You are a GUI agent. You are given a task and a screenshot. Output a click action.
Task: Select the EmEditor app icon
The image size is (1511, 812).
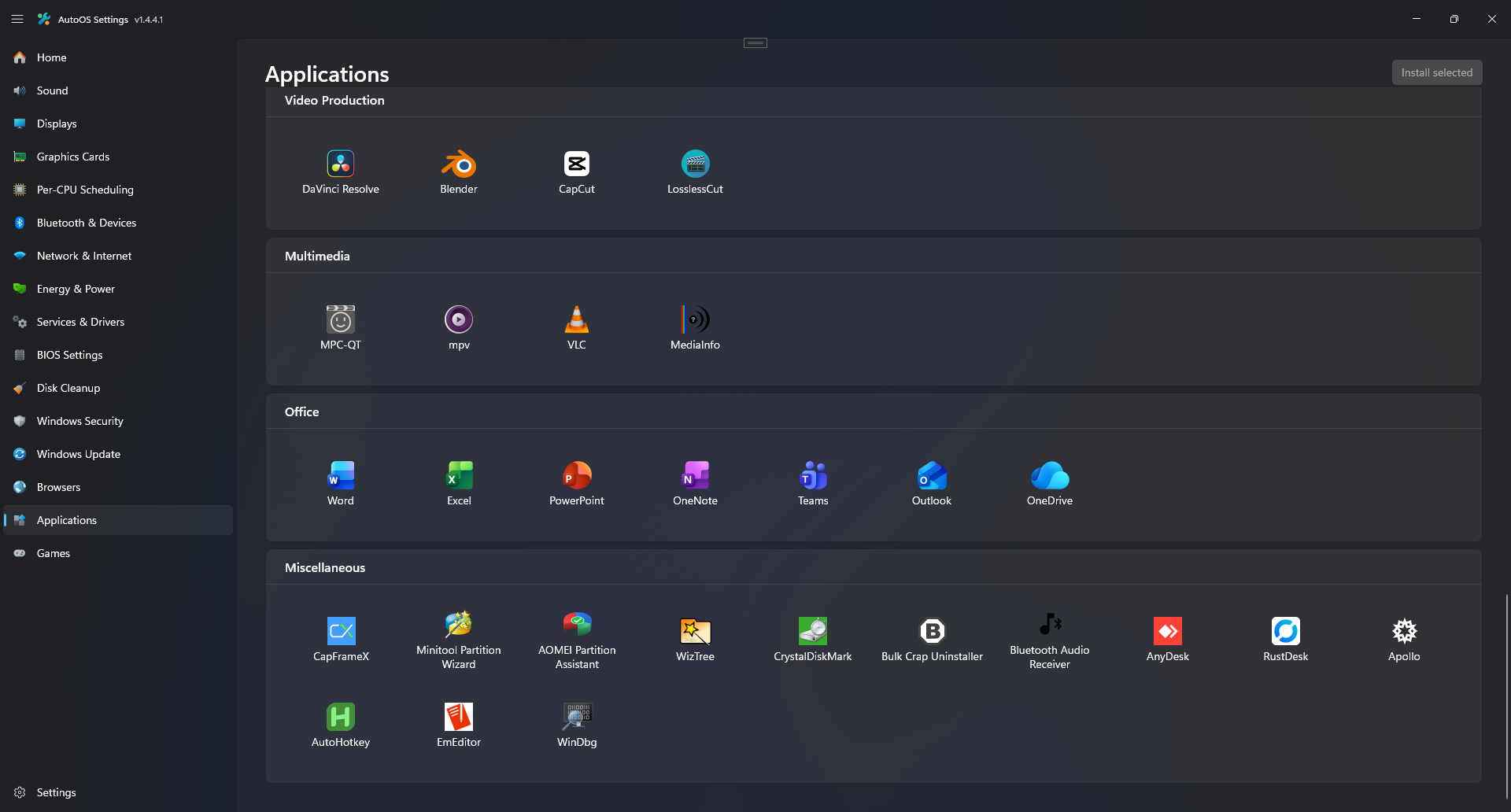[459, 717]
